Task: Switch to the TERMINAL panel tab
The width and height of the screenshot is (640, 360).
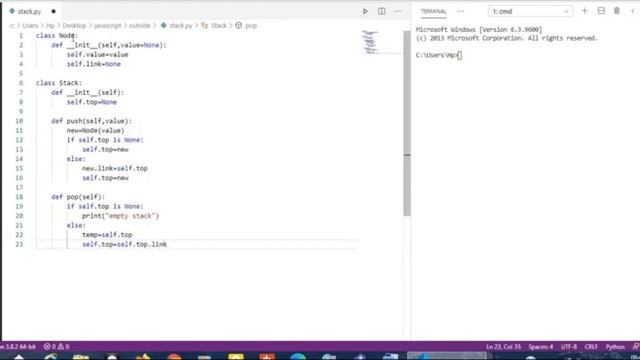Action: coord(433,11)
